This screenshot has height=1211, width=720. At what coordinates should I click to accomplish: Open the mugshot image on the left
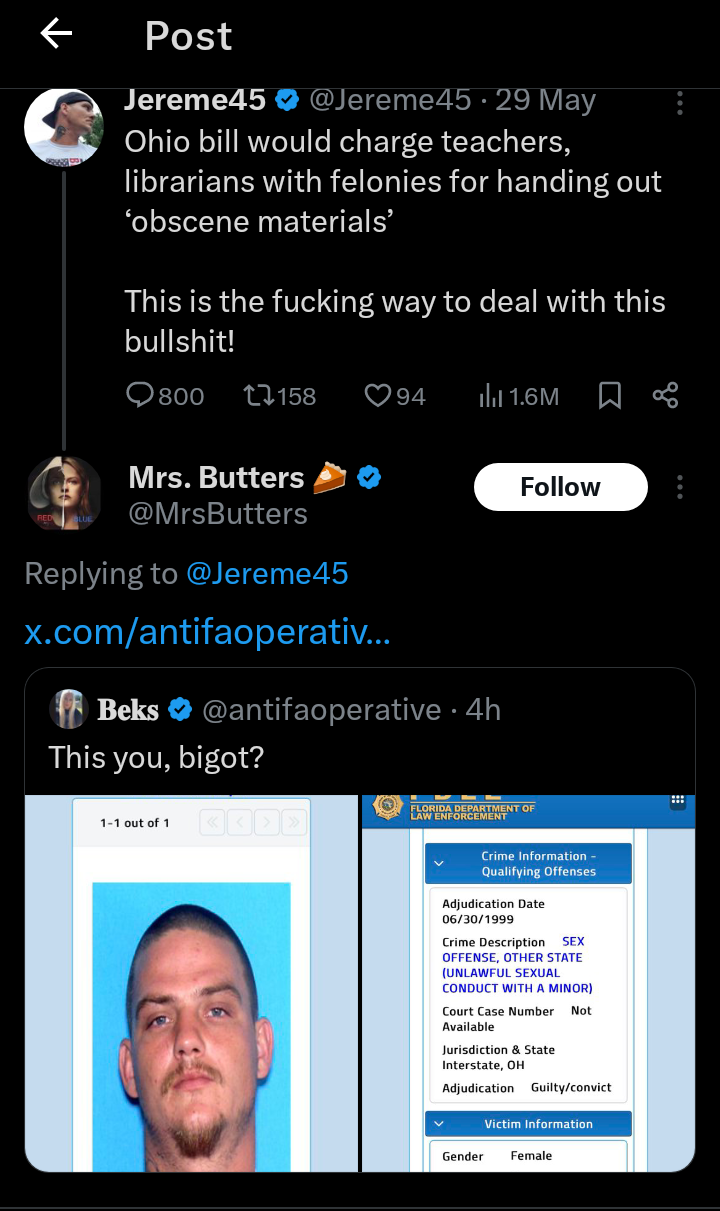point(192,983)
